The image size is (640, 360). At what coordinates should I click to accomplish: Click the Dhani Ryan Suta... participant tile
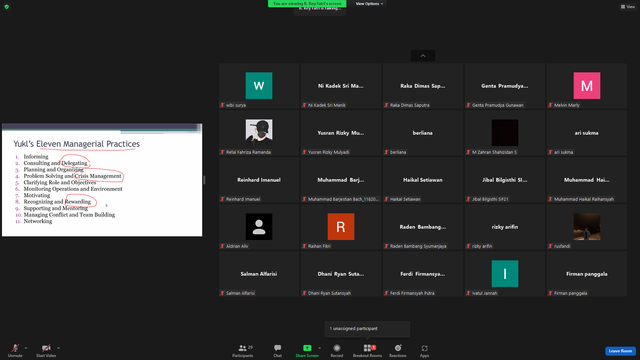[341, 273]
